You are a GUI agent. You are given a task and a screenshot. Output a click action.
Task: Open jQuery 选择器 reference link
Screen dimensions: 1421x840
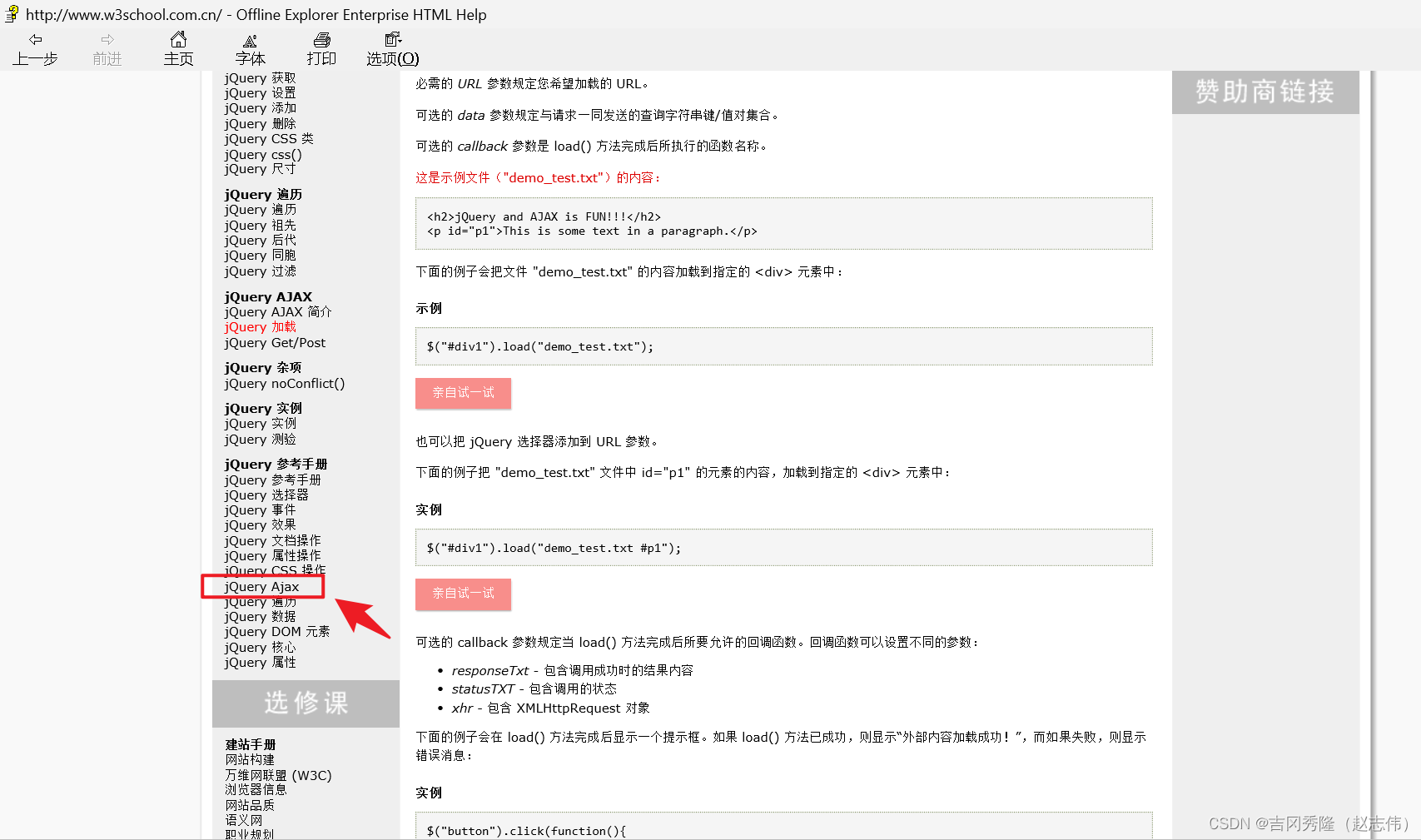(266, 495)
